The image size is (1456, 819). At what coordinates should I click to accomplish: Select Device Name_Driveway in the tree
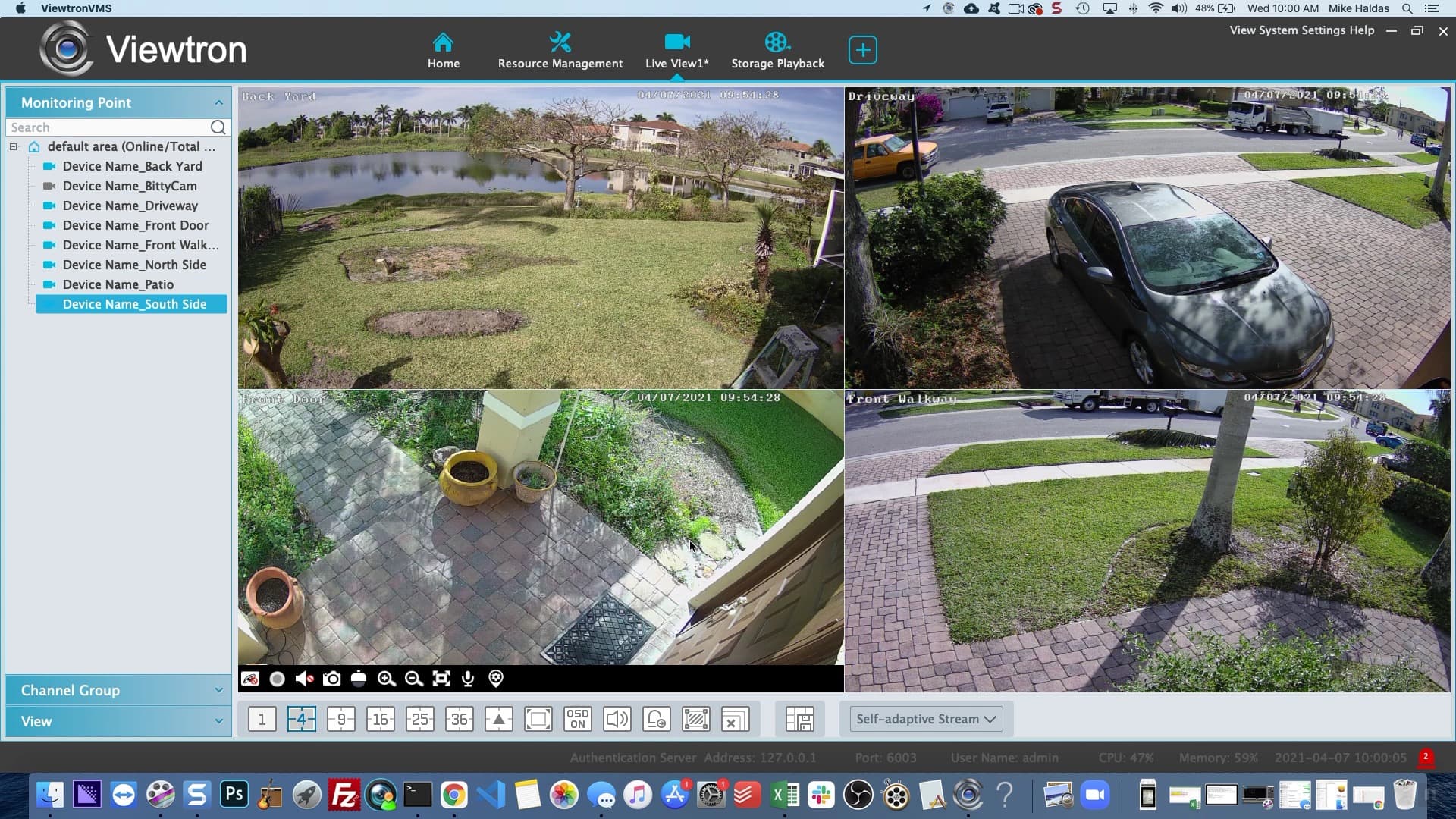130,205
